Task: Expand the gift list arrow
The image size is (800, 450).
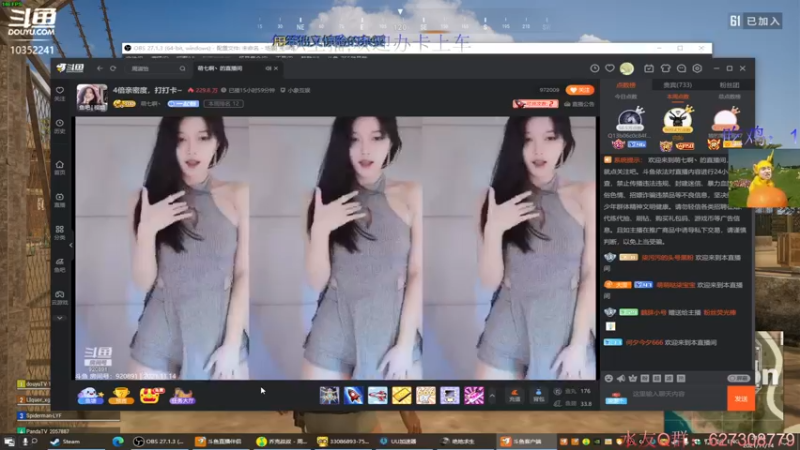Action: (492, 395)
